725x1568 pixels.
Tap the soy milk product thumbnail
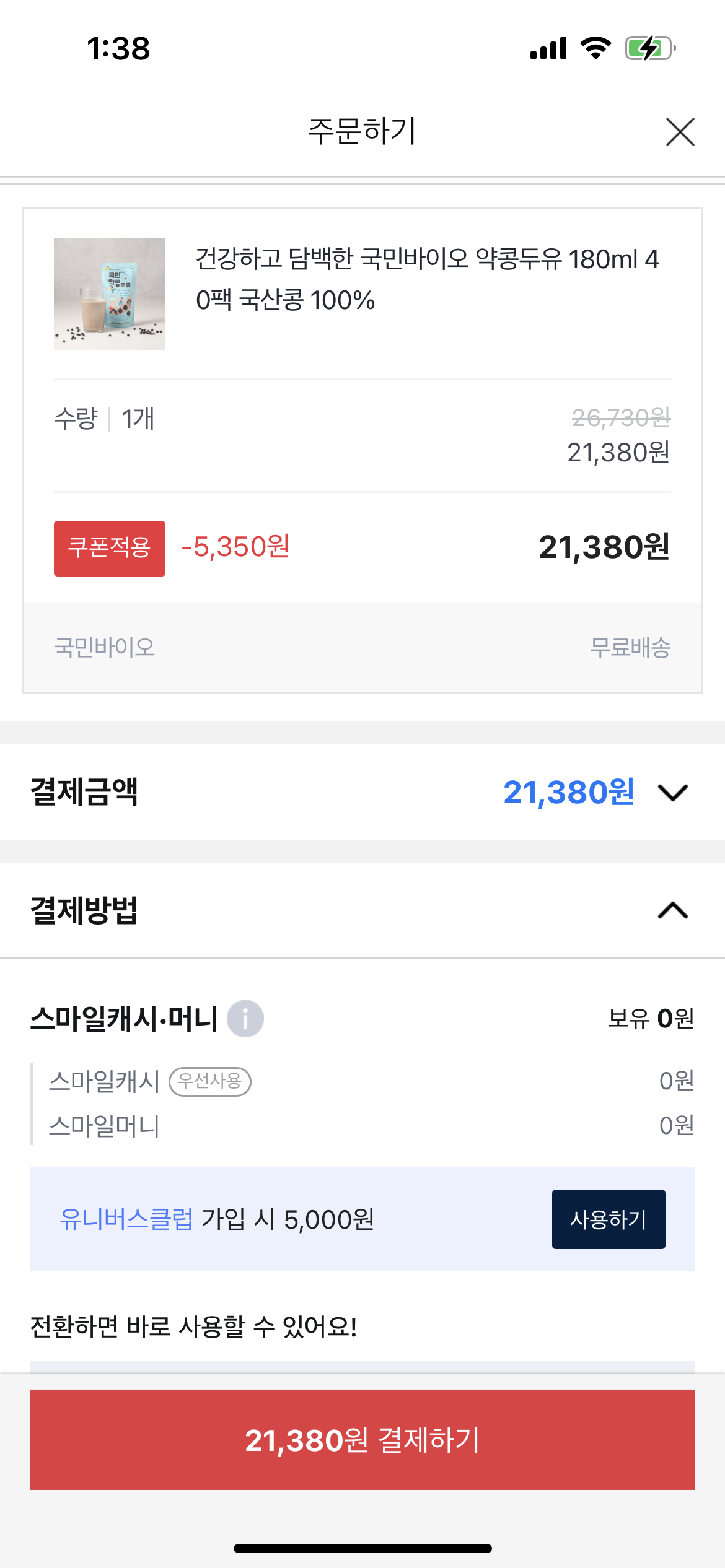(x=110, y=294)
